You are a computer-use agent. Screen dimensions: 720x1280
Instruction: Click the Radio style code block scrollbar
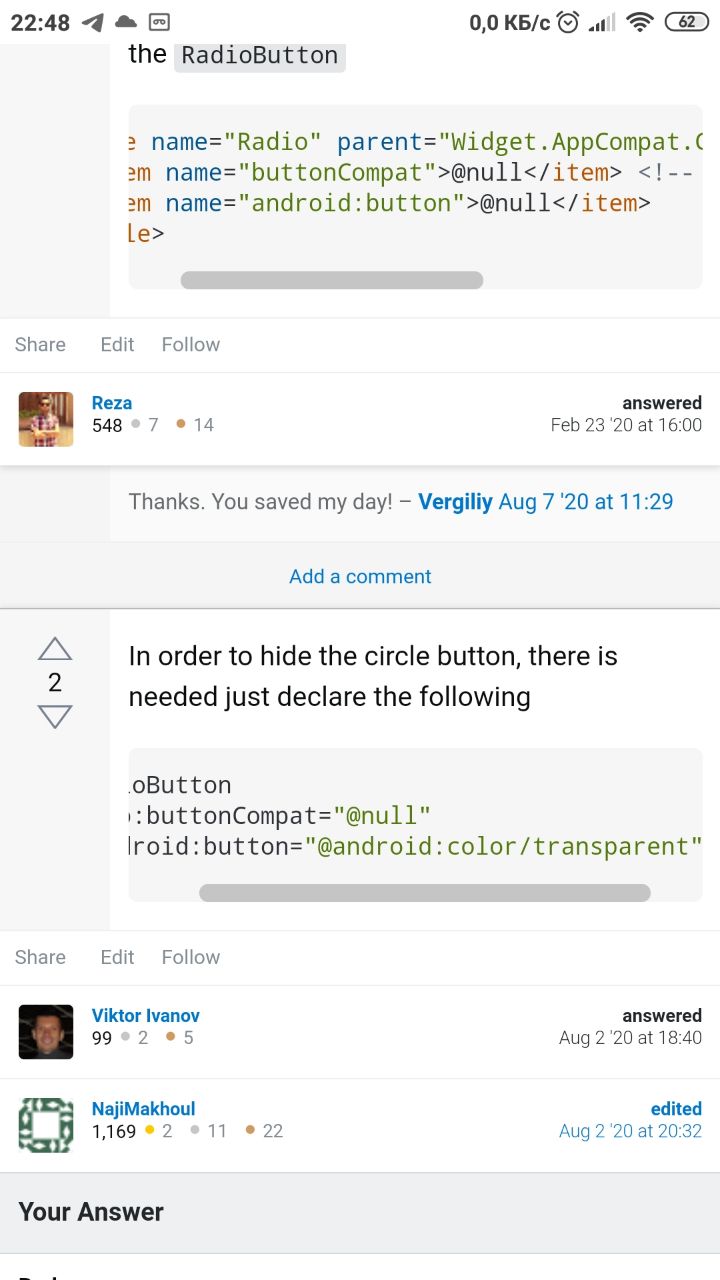332,280
